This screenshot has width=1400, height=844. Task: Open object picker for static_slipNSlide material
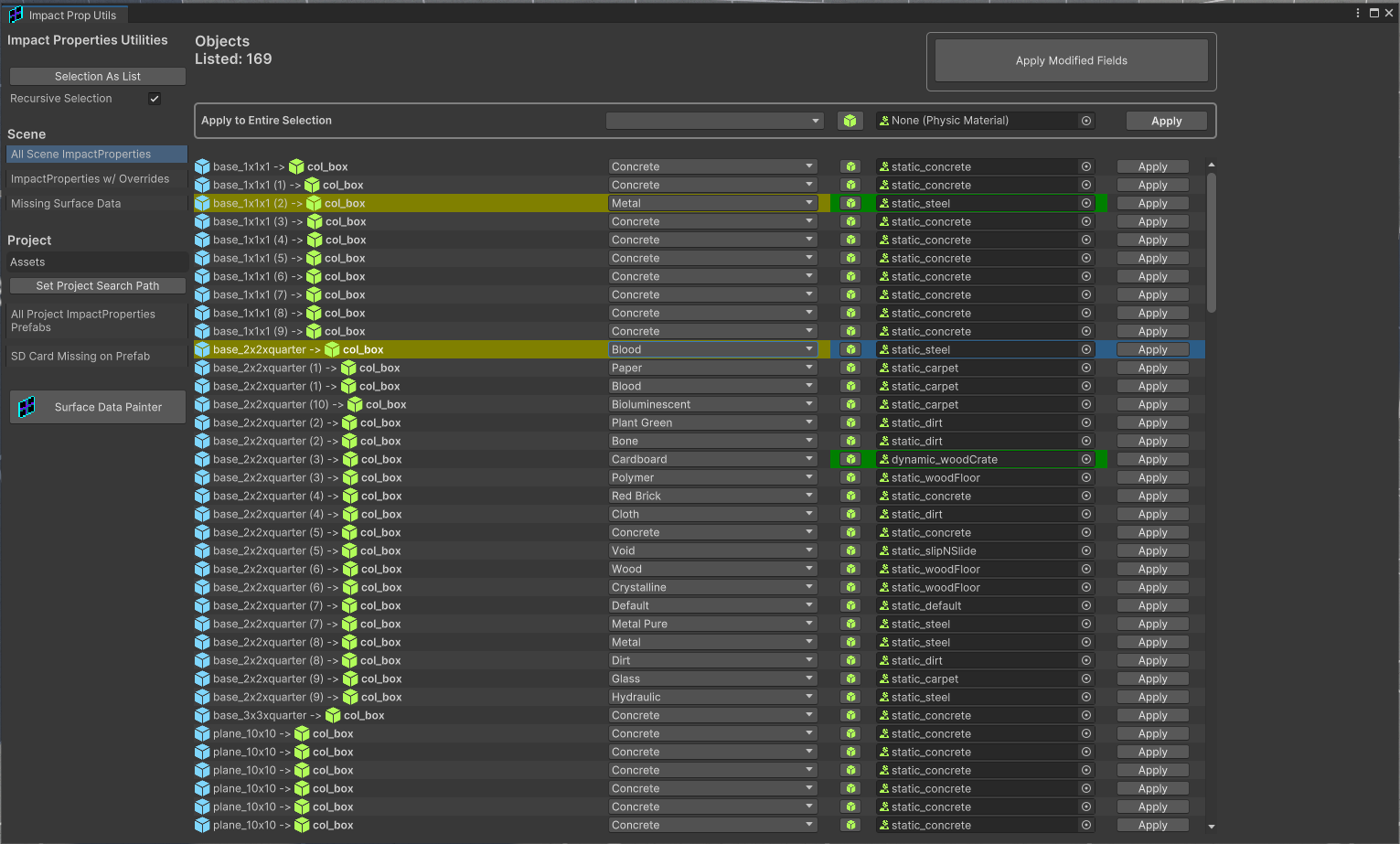tap(1086, 550)
